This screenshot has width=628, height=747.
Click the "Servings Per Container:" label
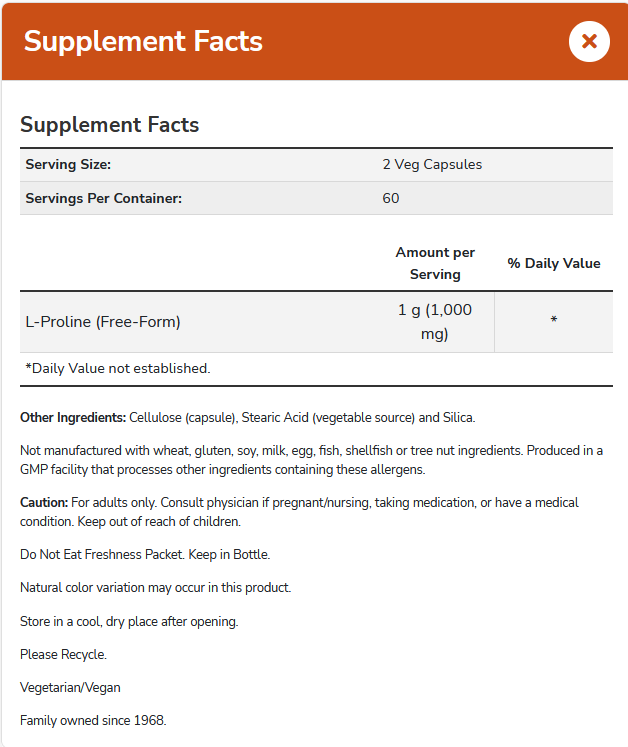104,198
